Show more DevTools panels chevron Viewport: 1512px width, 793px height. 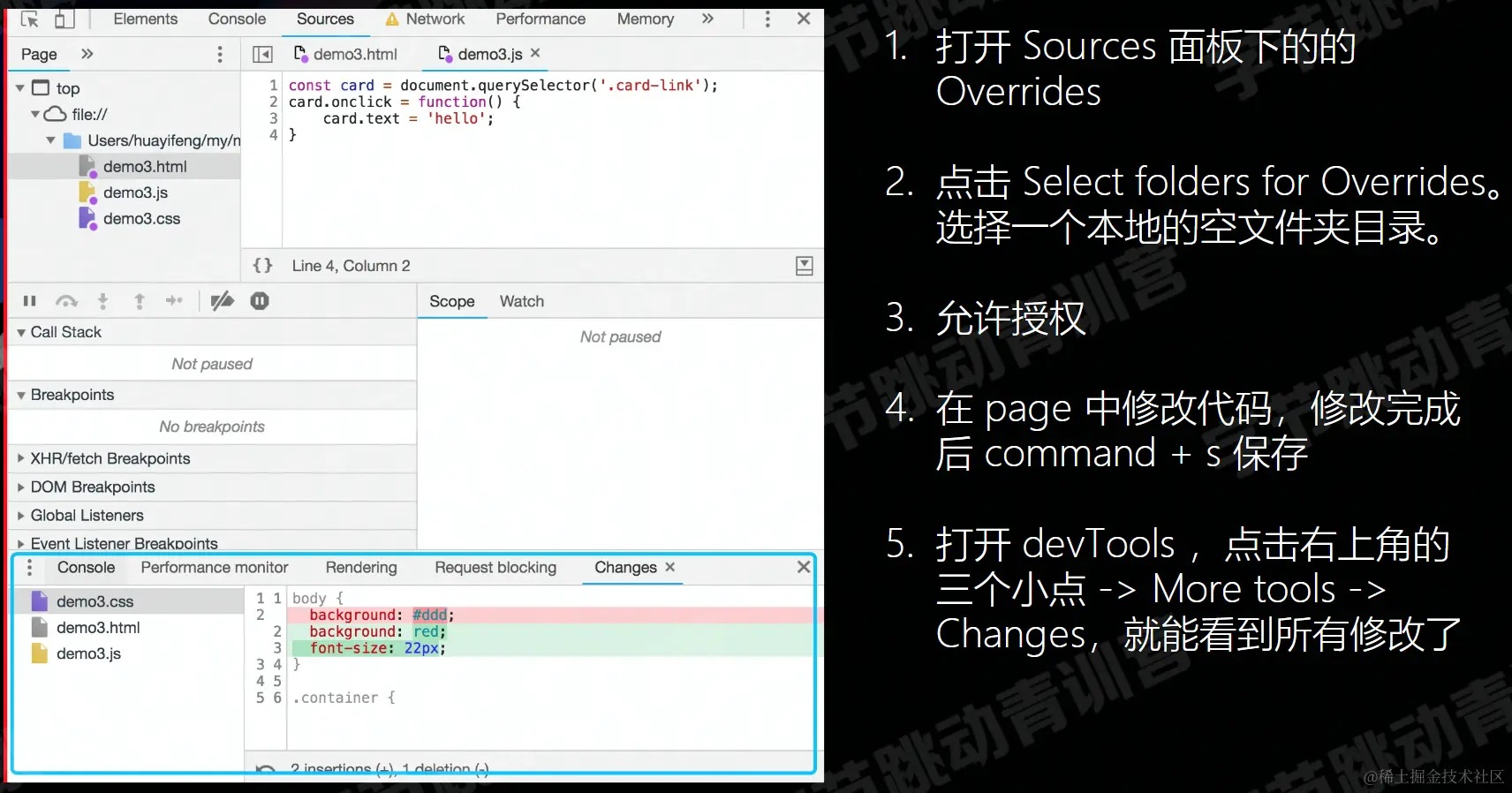(707, 19)
